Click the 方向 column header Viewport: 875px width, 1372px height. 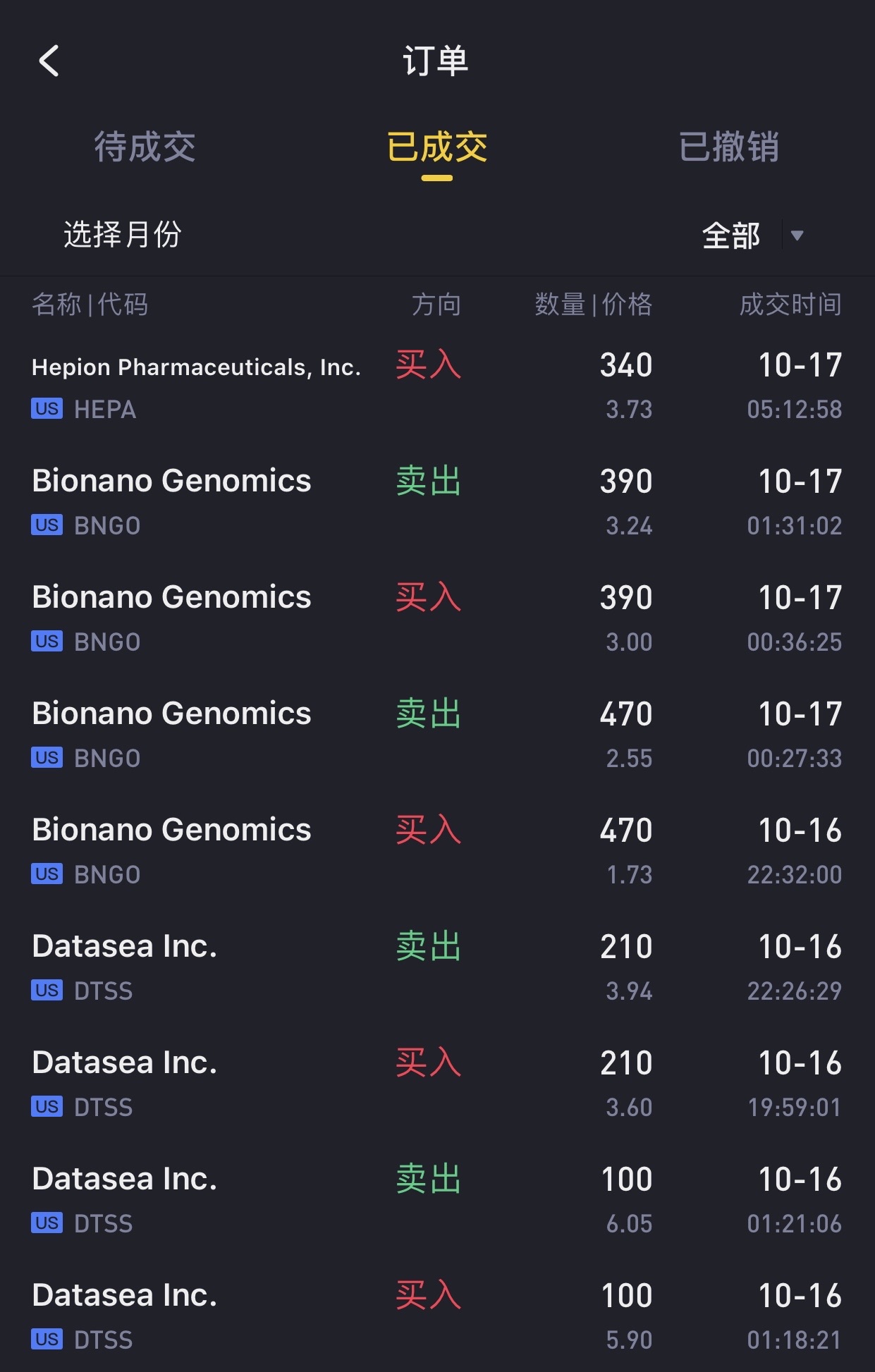pyautogui.click(x=436, y=305)
